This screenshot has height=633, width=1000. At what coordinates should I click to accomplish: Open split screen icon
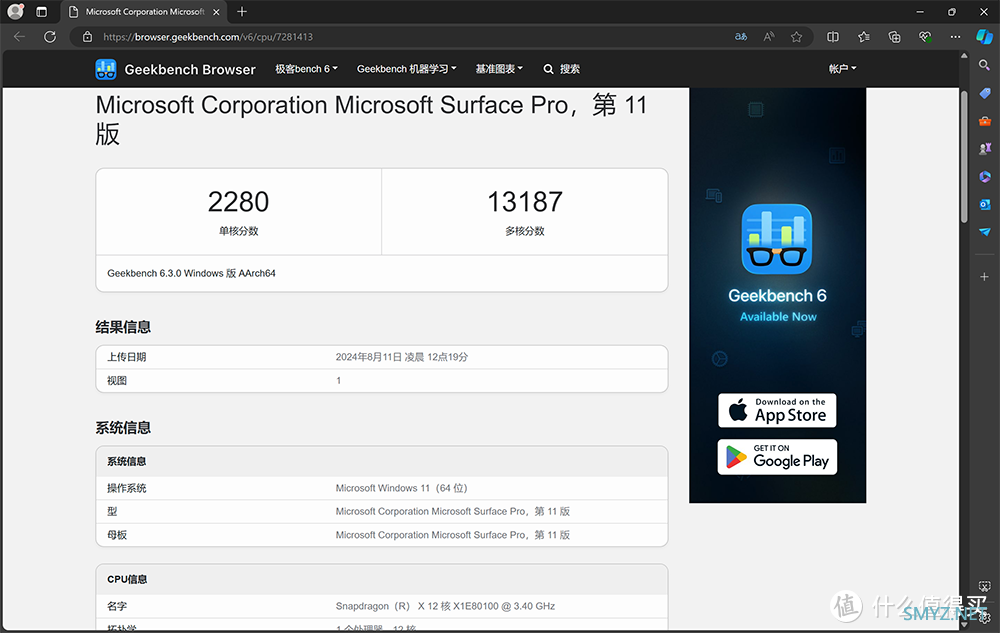click(833, 37)
